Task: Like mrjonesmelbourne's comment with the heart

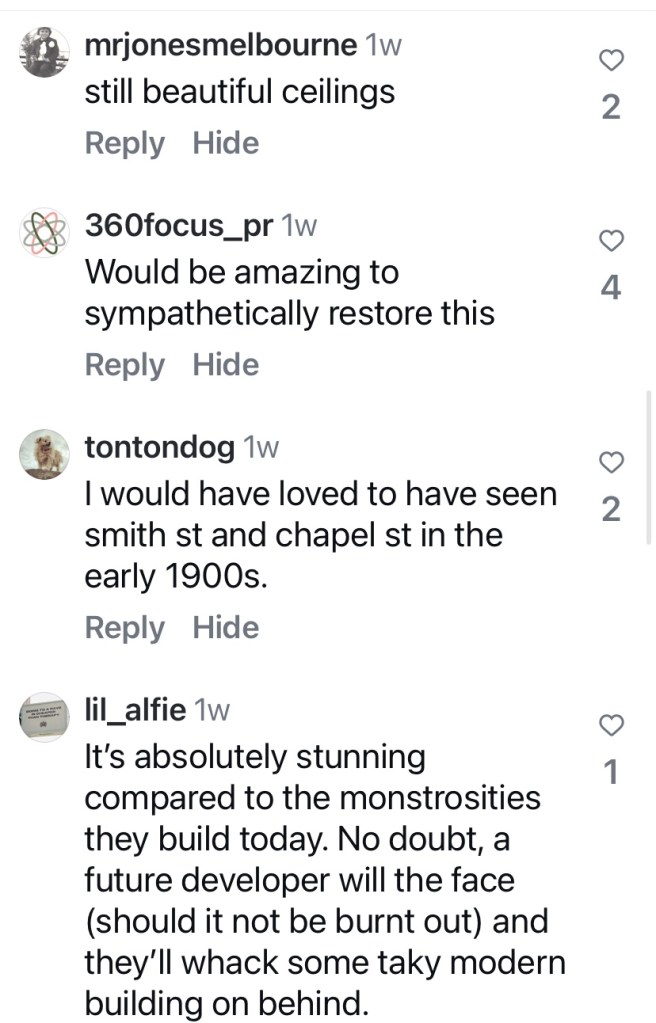Action: [611, 62]
